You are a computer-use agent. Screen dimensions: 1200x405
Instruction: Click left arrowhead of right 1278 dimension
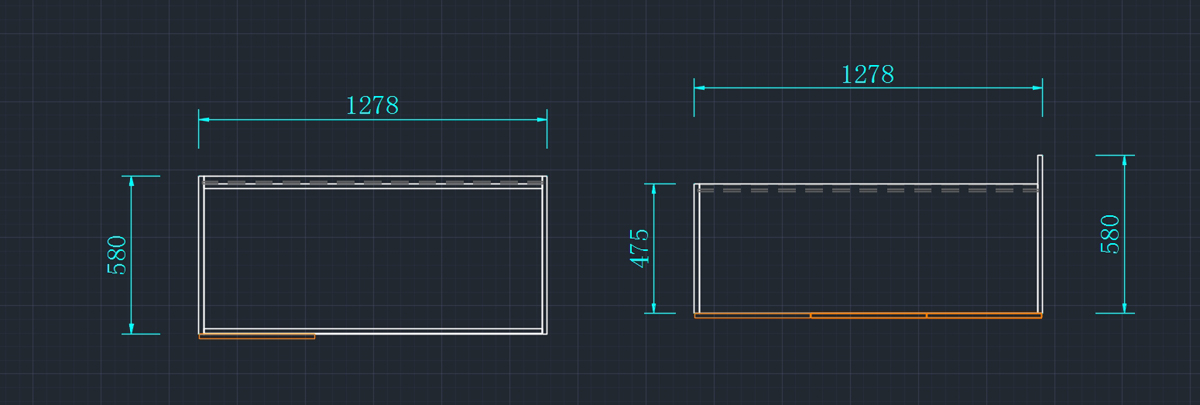[x=700, y=88]
